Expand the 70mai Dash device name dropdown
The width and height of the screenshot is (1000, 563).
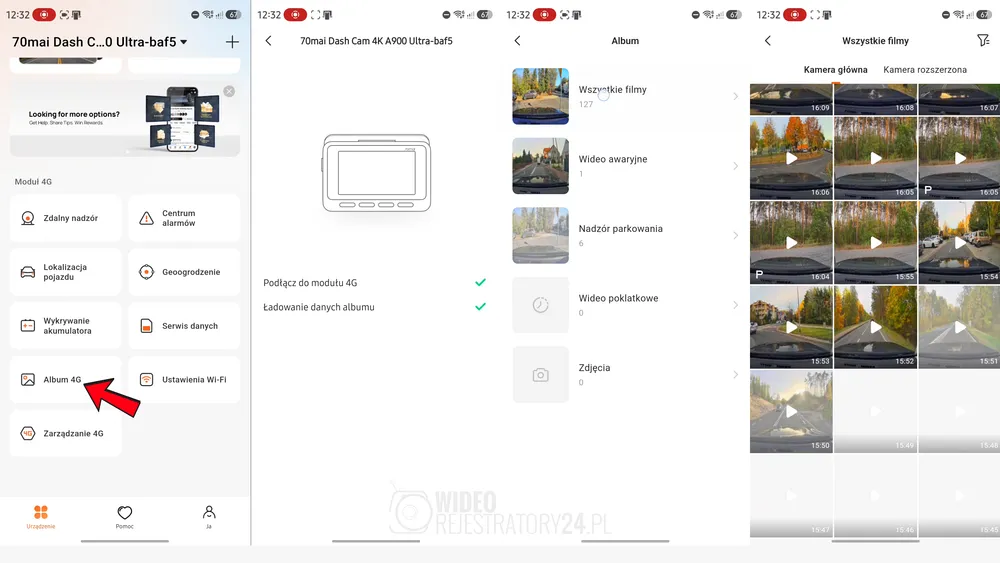pyautogui.click(x=184, y=42)
